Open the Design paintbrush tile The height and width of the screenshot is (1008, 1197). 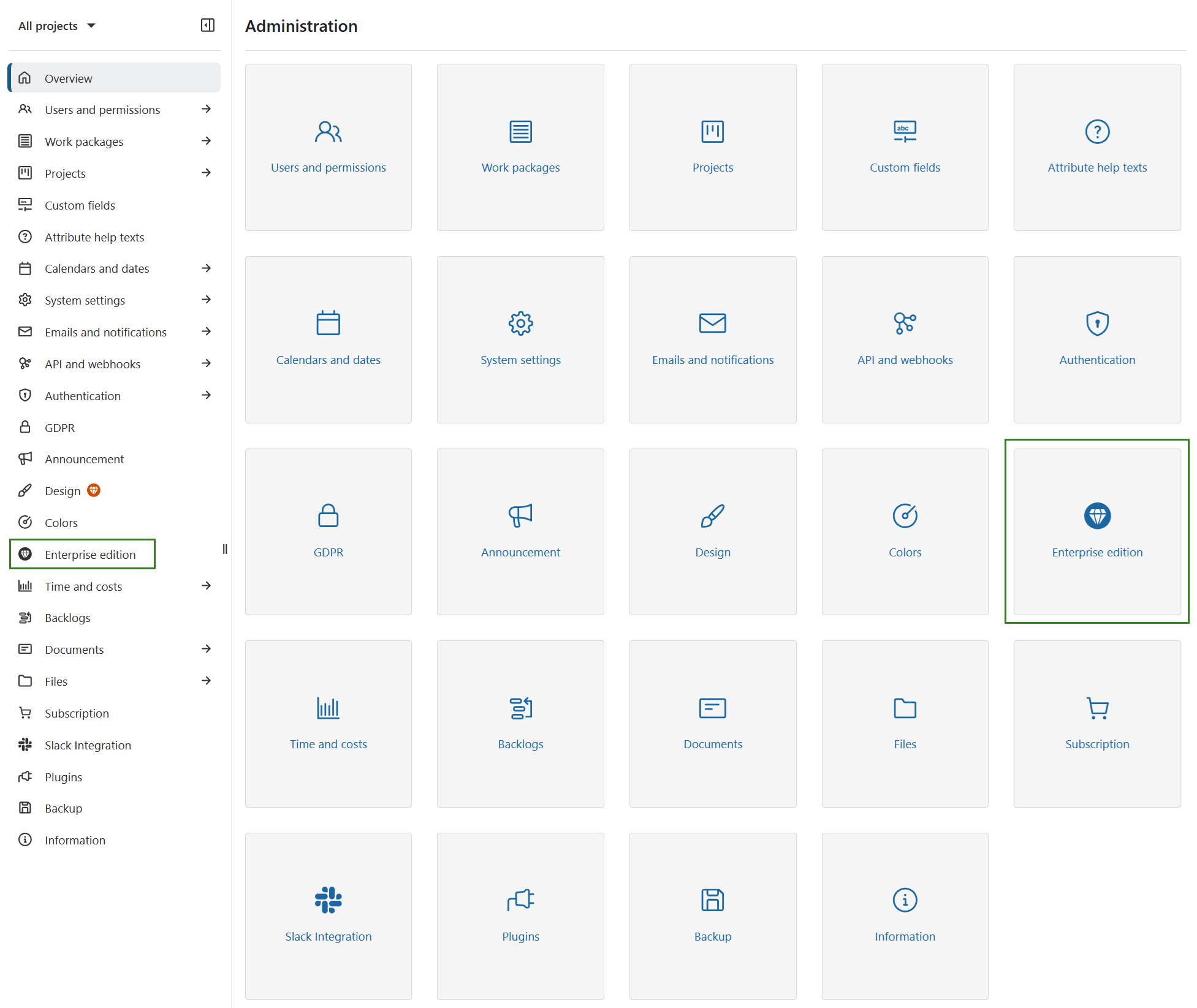[x=712, y=532]
